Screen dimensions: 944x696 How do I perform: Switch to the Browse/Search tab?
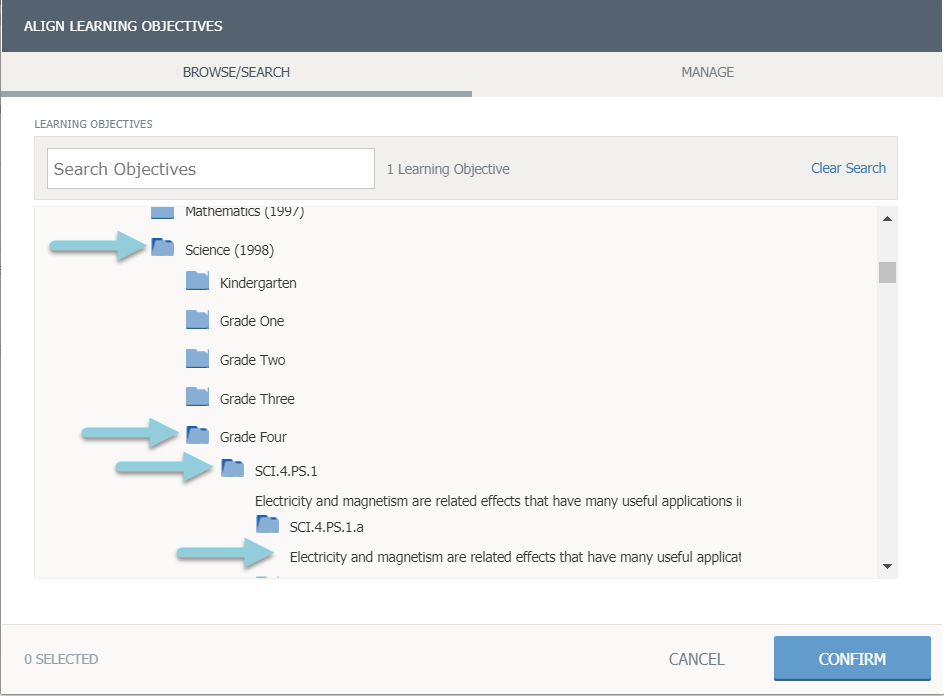[x=236, y=73]
